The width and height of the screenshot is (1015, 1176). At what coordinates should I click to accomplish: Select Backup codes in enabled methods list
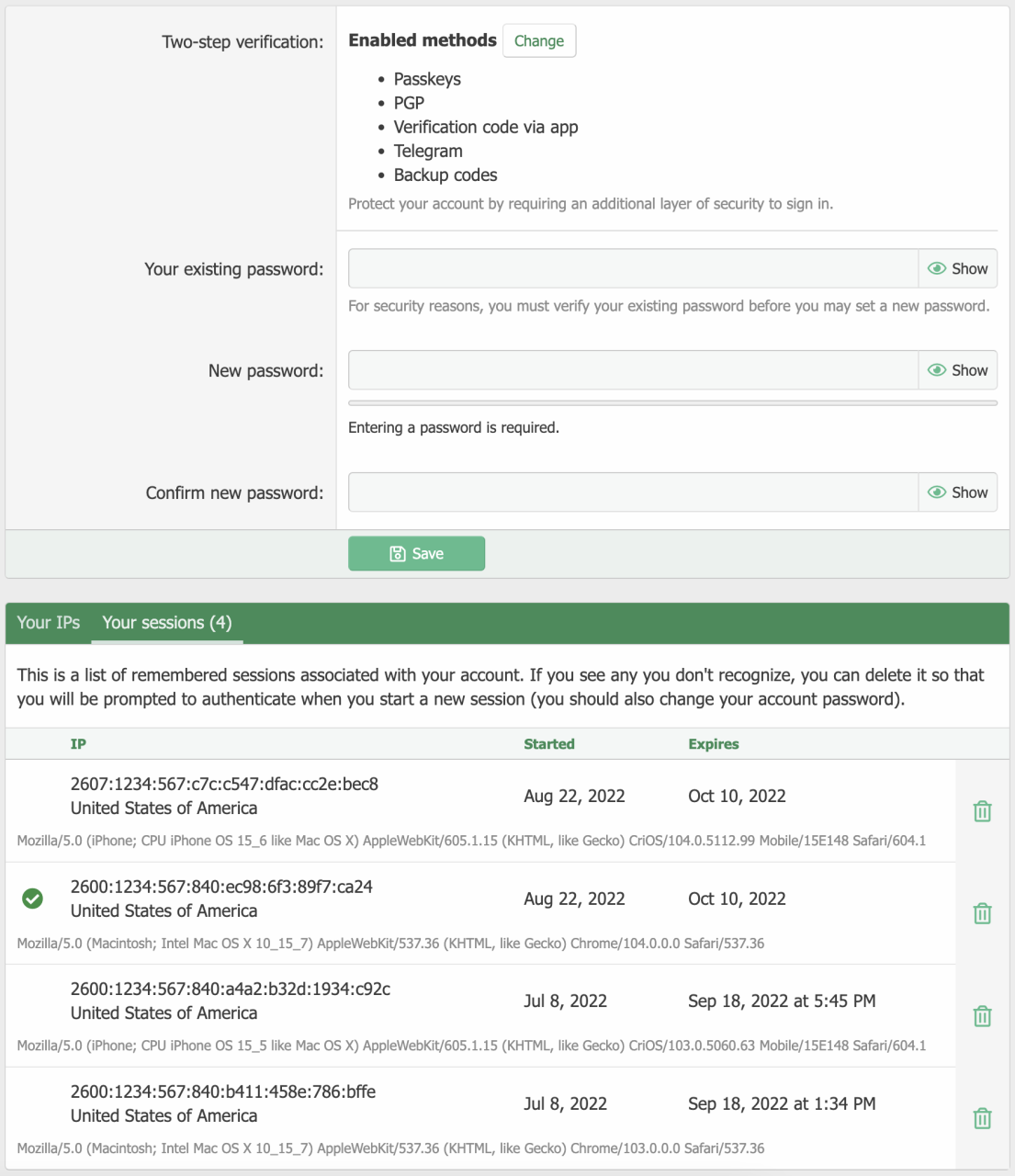pos(445,175)
